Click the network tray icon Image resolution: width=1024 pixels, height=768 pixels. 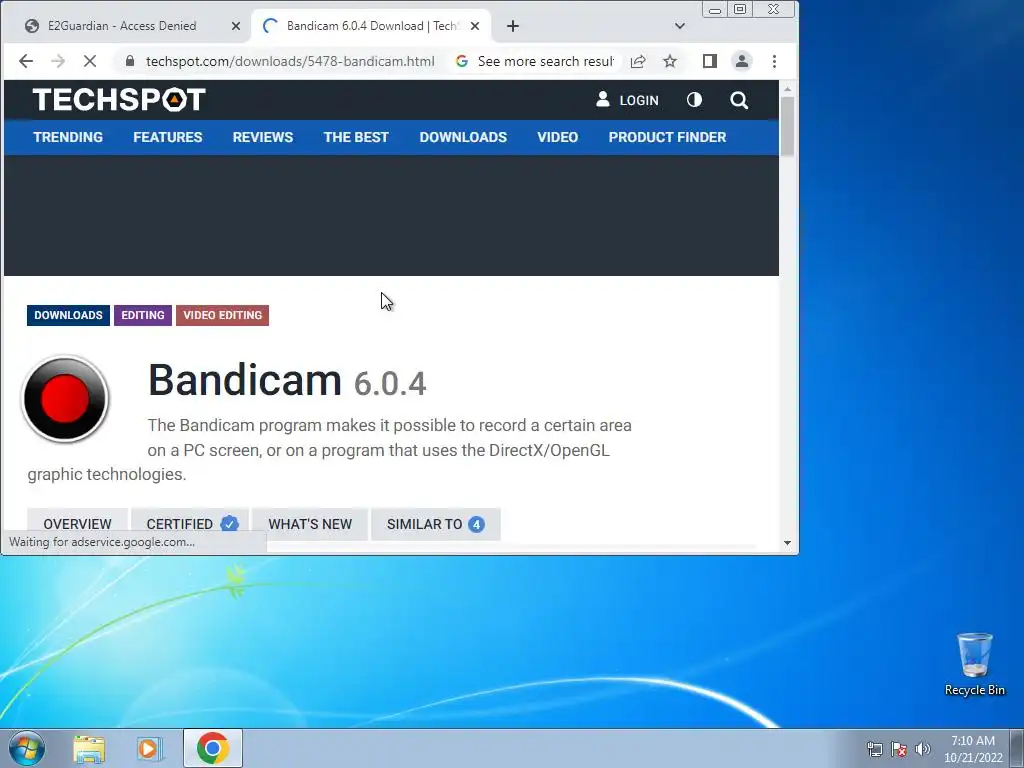874,749
